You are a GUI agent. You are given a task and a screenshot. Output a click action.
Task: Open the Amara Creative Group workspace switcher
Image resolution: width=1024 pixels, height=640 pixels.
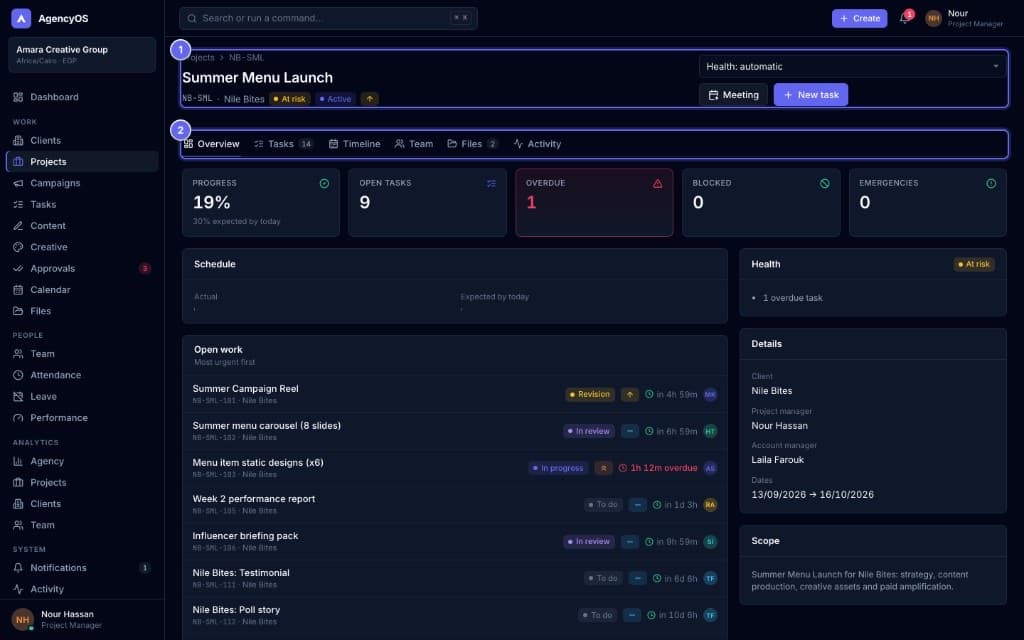click(x=82, y=55)
